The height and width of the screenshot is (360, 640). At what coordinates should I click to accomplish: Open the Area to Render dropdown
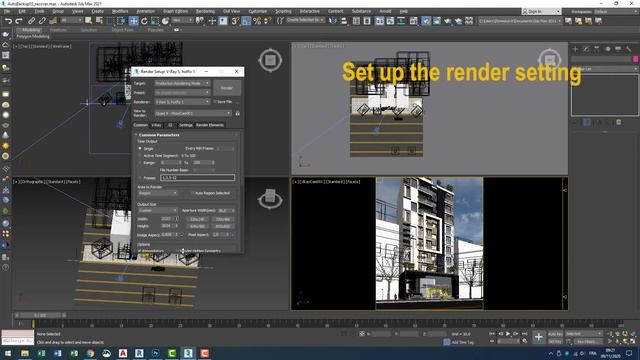(158, 193)
